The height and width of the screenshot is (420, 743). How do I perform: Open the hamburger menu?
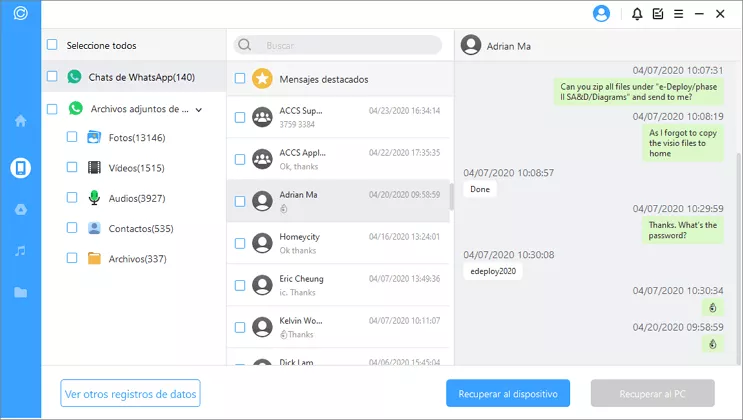[679, 14]
